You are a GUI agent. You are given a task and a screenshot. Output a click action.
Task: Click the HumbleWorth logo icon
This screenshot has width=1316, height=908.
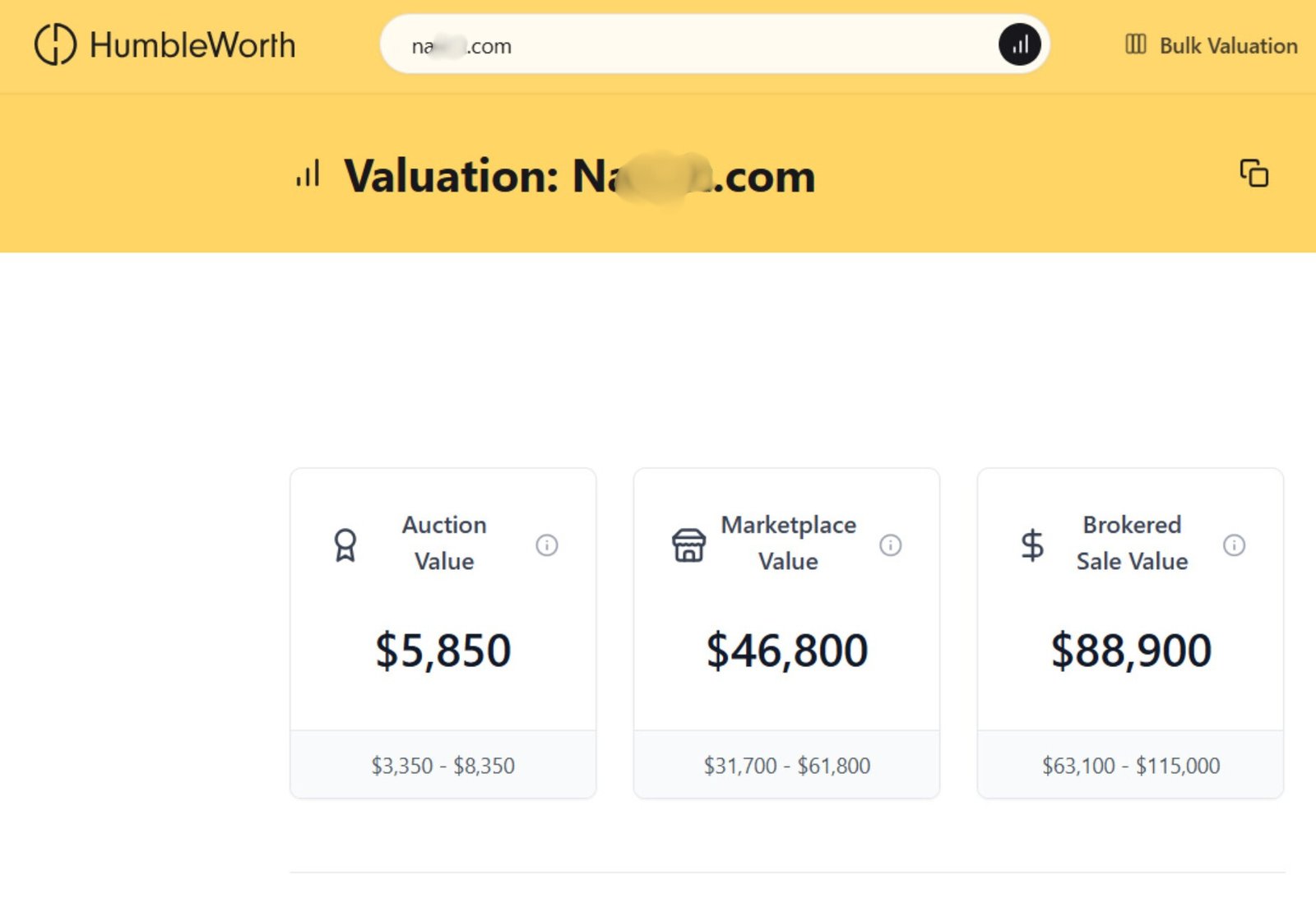point(55,44)
